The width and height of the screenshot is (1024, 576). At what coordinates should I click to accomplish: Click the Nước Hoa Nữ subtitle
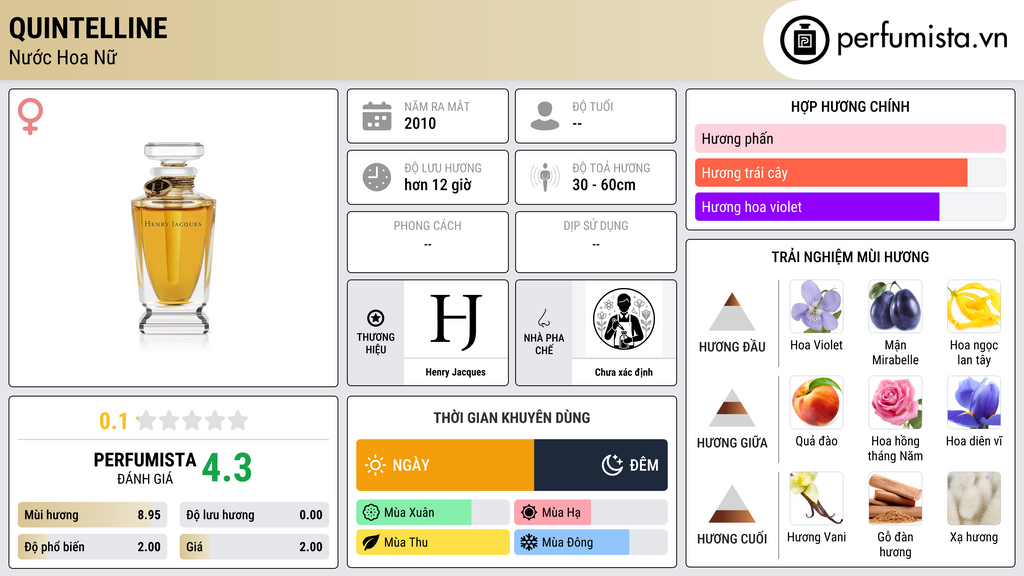tap(63, 57)
